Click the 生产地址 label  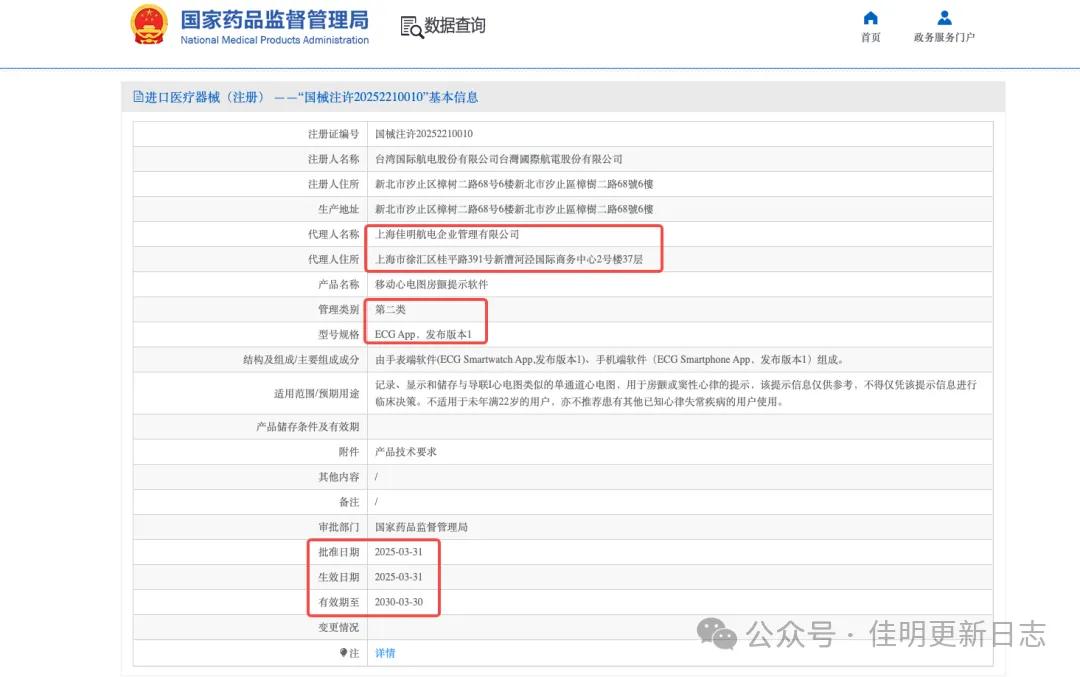point(338,209)
